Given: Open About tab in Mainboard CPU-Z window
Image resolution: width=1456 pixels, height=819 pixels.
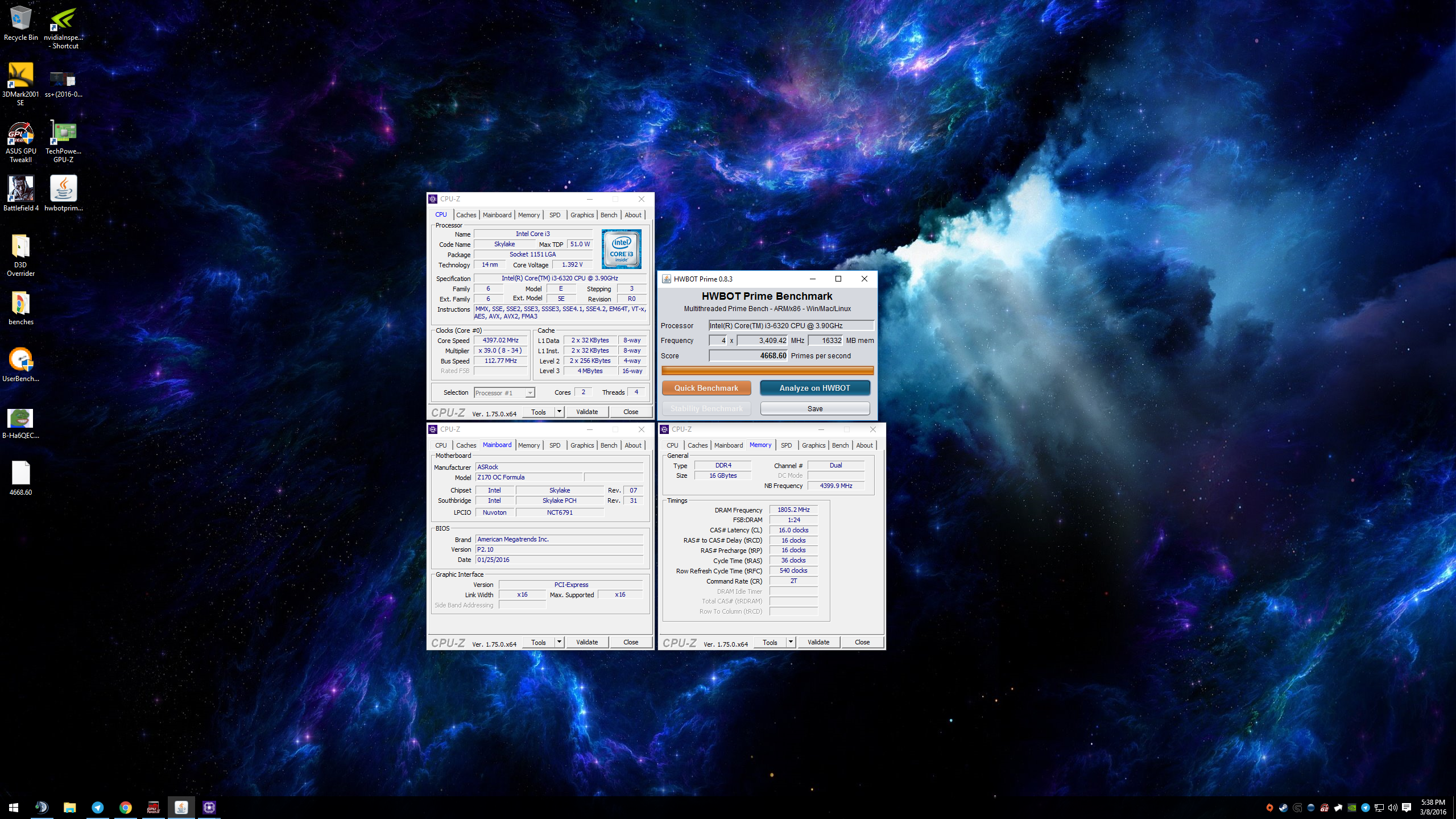Looking at the screenshot, I should [x=633, y=445].
